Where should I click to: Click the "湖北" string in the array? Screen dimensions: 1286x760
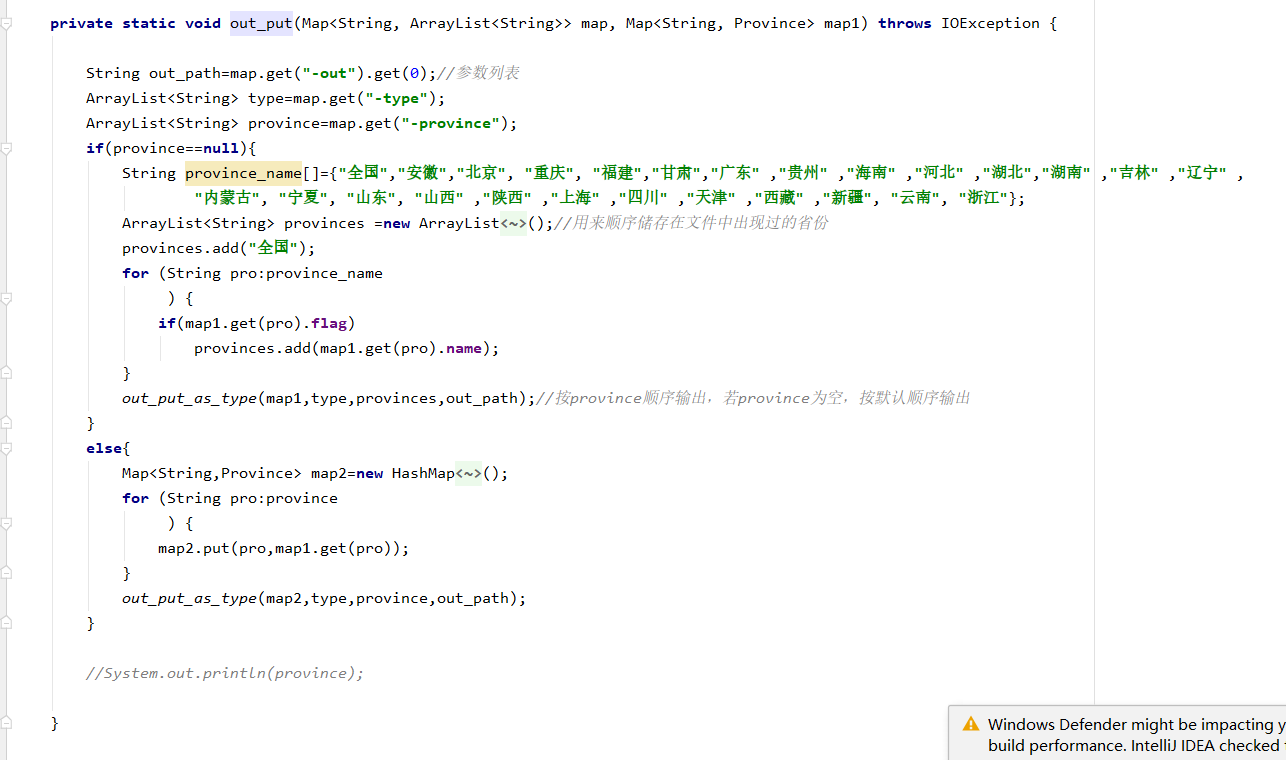[x=1007, y=173]
